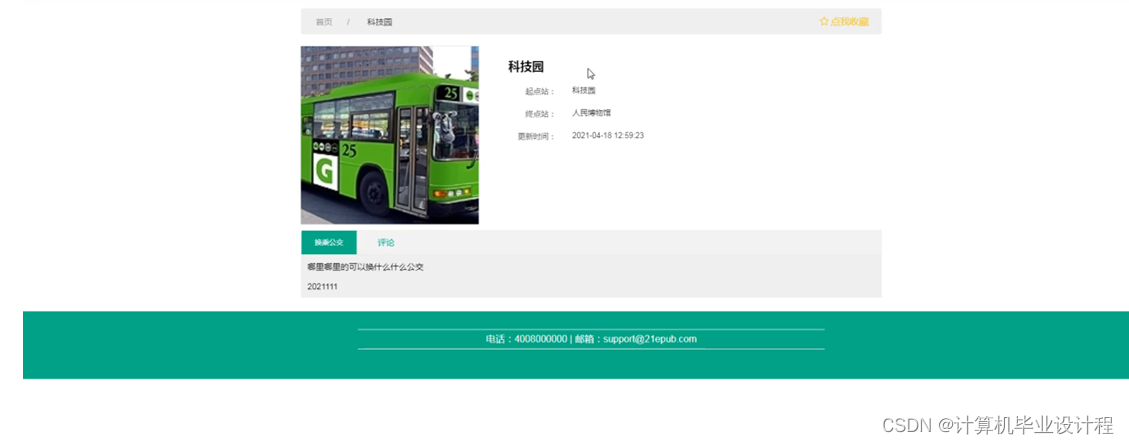Switch to the 评论 tab

tap(386, 243)
